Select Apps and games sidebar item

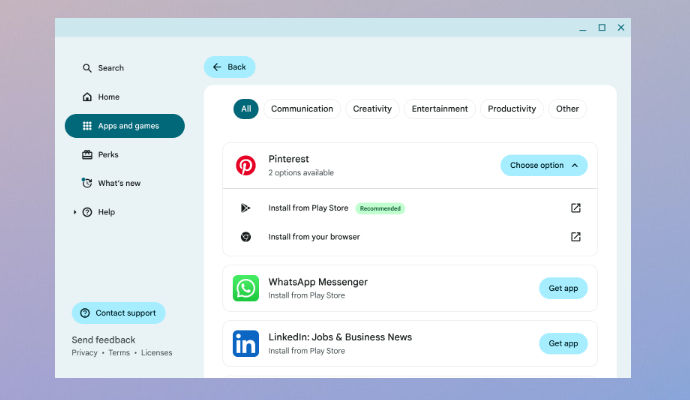[125, 126]
